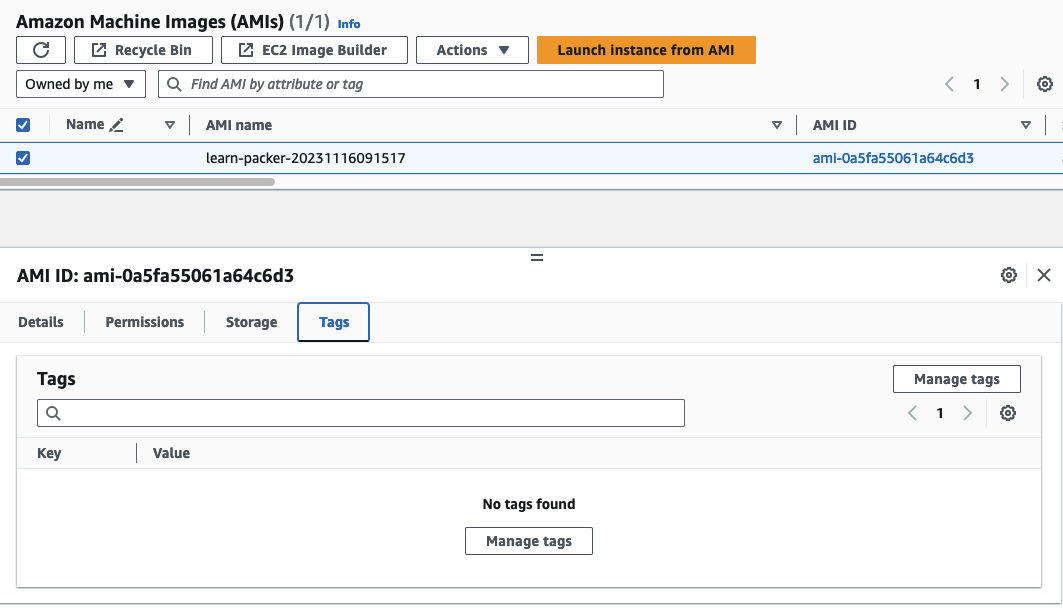Viewport: 1063px width, 608px height.
Task: Click the edit pencil icon beside Name column
Action: point(117,125)
